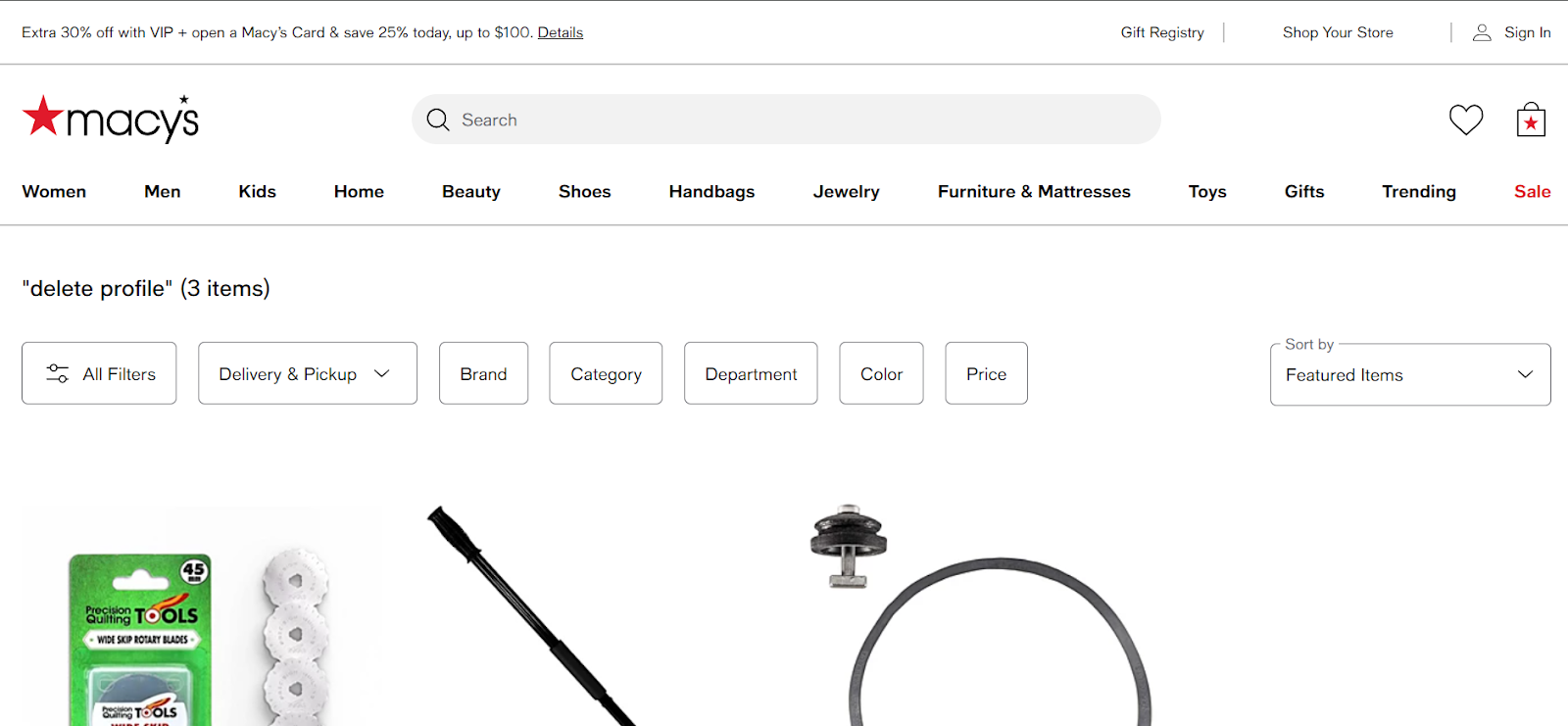1568x726 pixels.
Task: Click the Details promo link
Action: click(x=561, y=32)
